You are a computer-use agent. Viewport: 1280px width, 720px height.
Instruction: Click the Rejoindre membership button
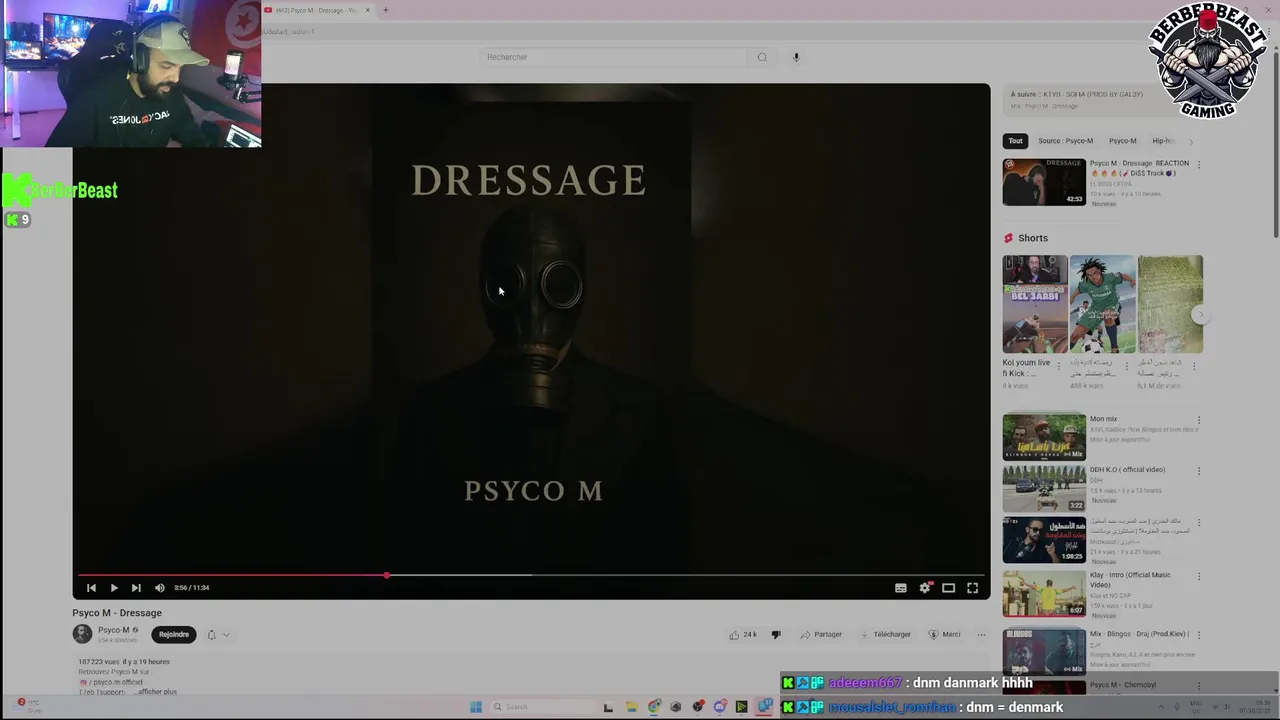174,634
